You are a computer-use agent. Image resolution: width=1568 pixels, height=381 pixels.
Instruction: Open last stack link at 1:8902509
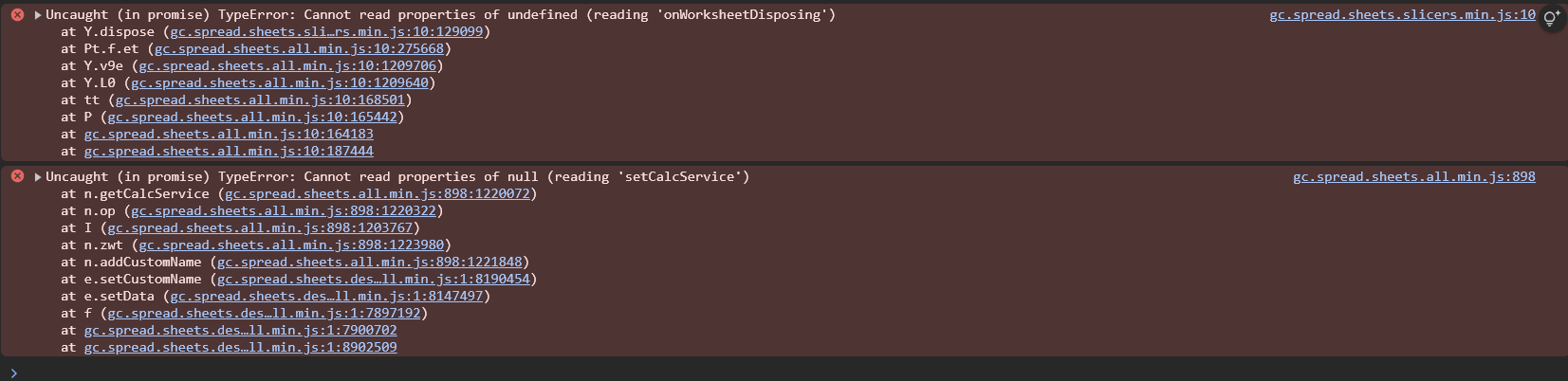(240, 348)
